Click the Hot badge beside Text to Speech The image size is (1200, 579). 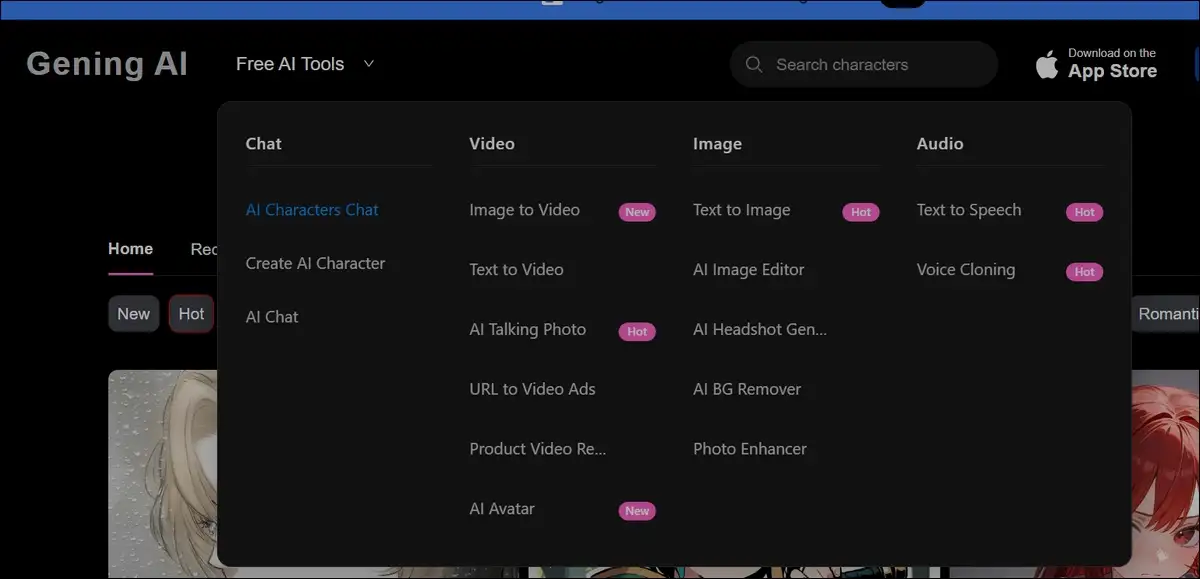point(1085,212)
